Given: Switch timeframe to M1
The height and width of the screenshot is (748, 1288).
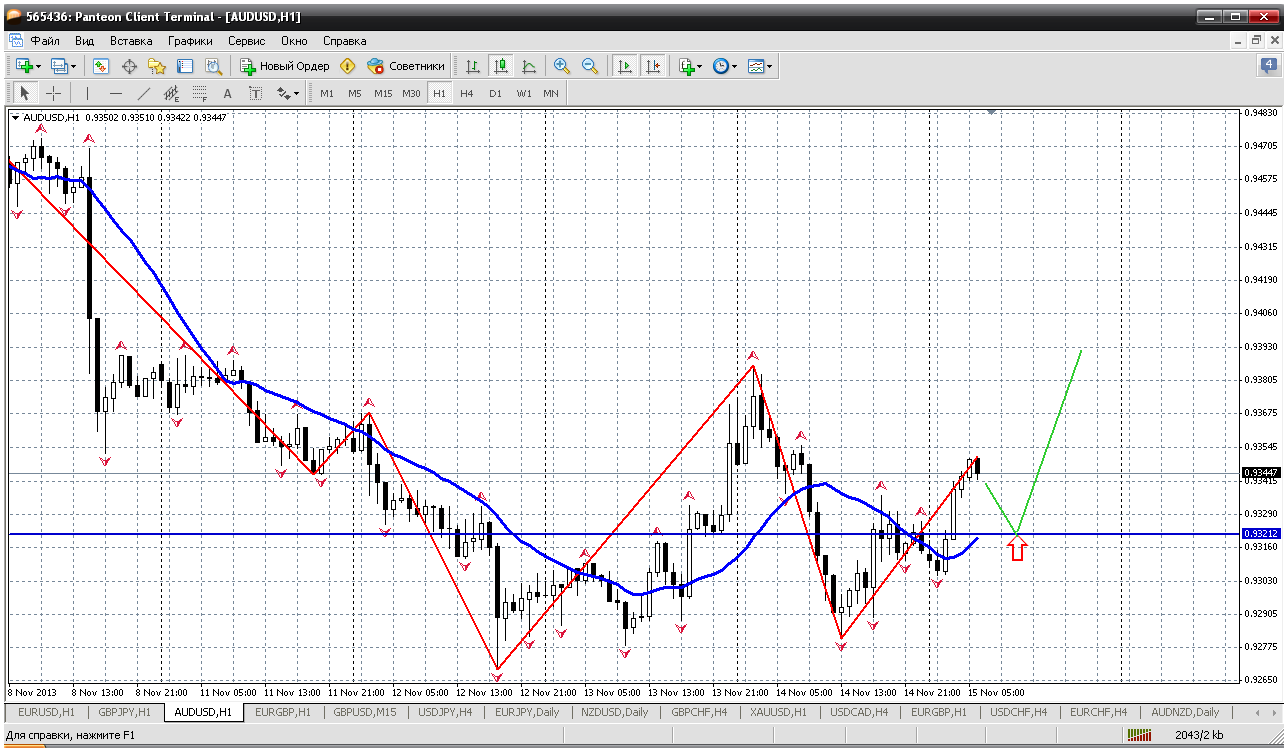Looking at the screenshot, I should pyautogui.click(x=327, y=93).
